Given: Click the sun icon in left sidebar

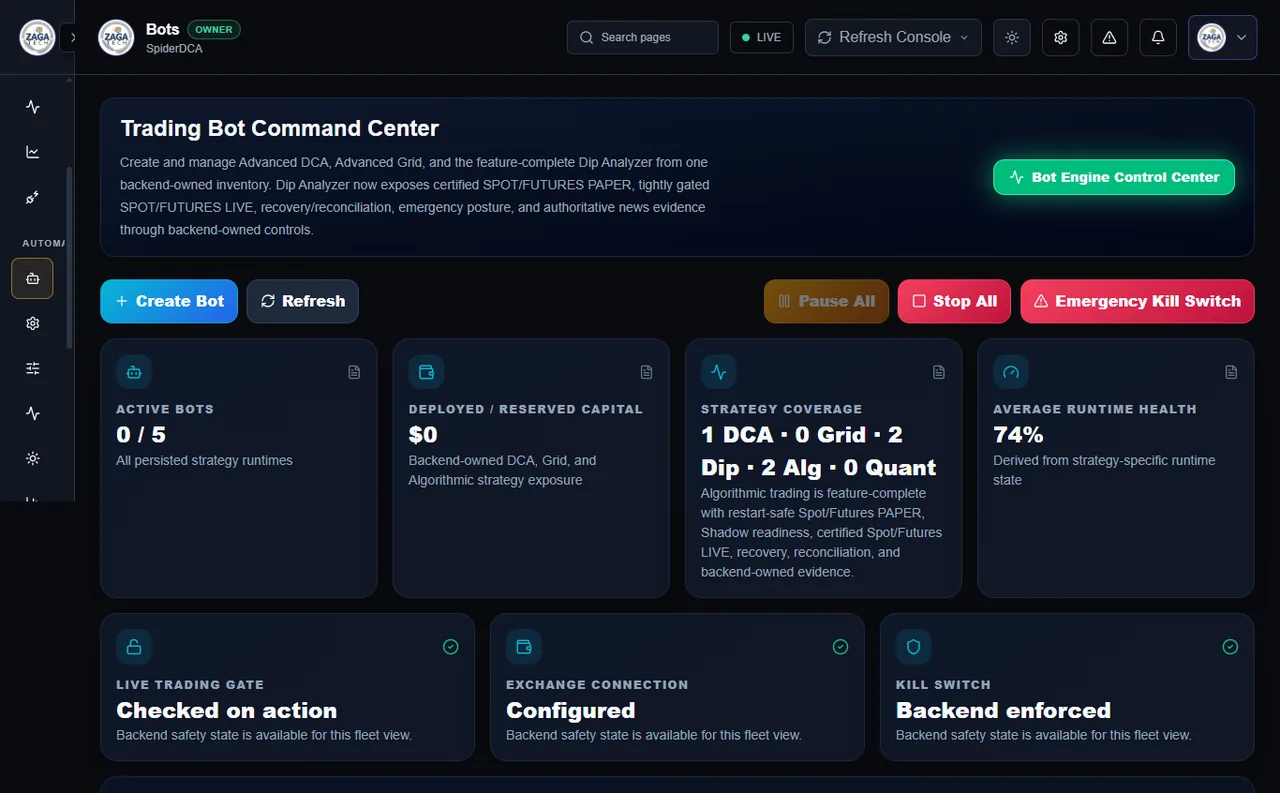Looking at the screenshot, I should click(x=33, y=458).
